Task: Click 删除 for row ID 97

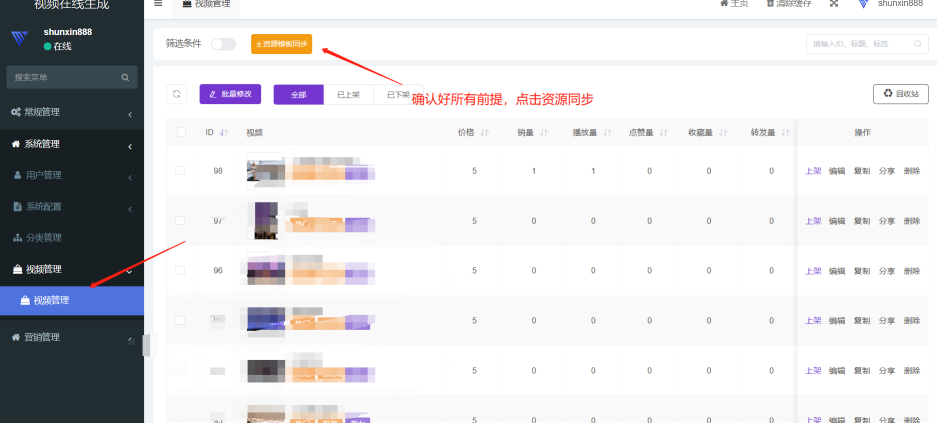Action: tap(912, 221)
